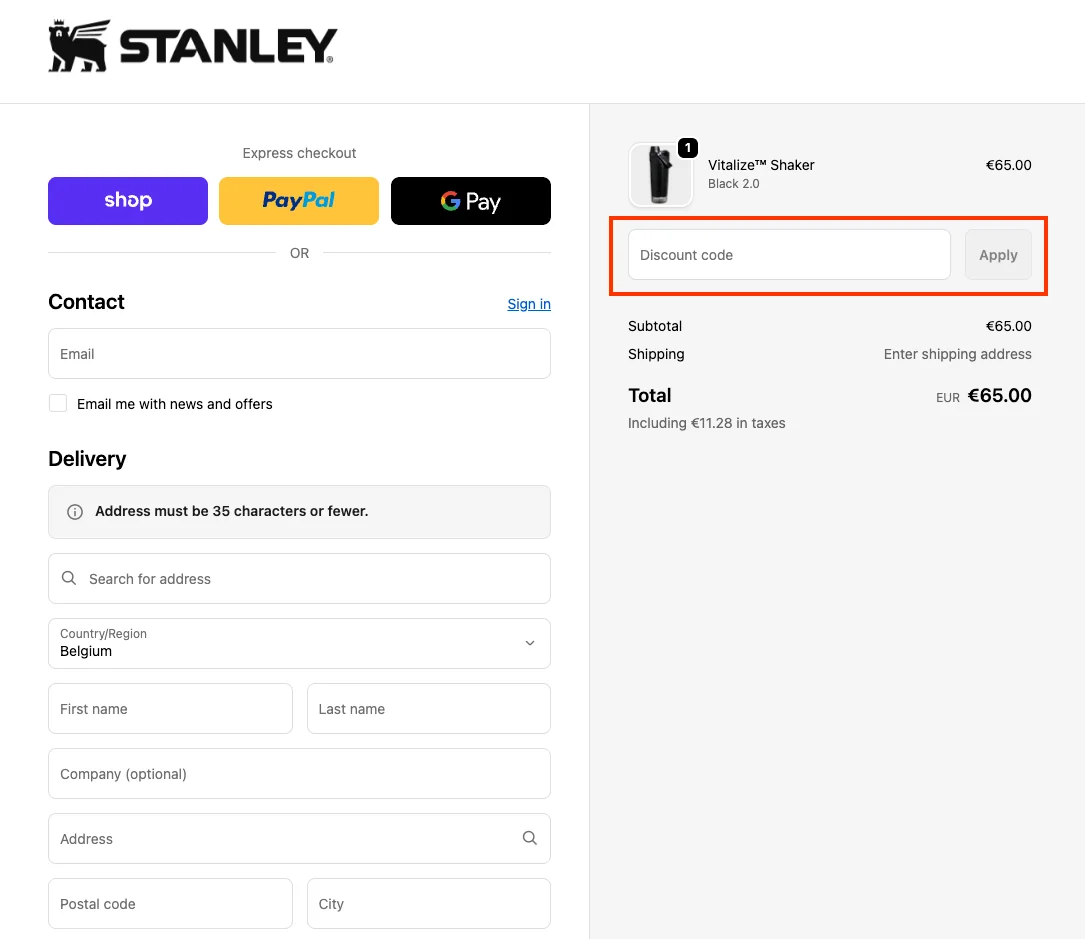
Task: Click the info icon in address notice
Action: click(x=75, y=511)
